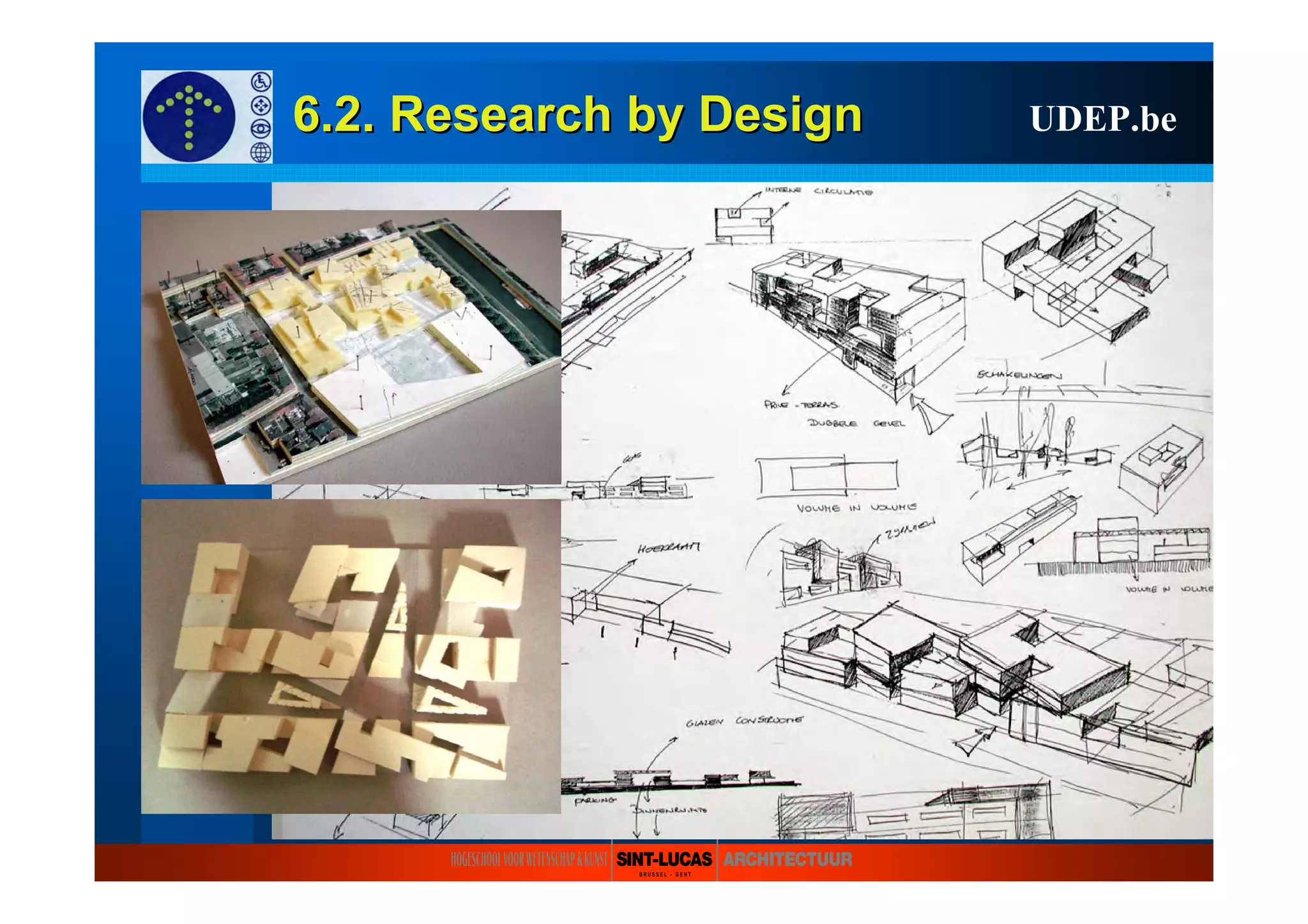Image resolution: width=1308 pixels, height=924 pixels.
Task: Open the cream foam block model photo
Action: tap(351, 656)
